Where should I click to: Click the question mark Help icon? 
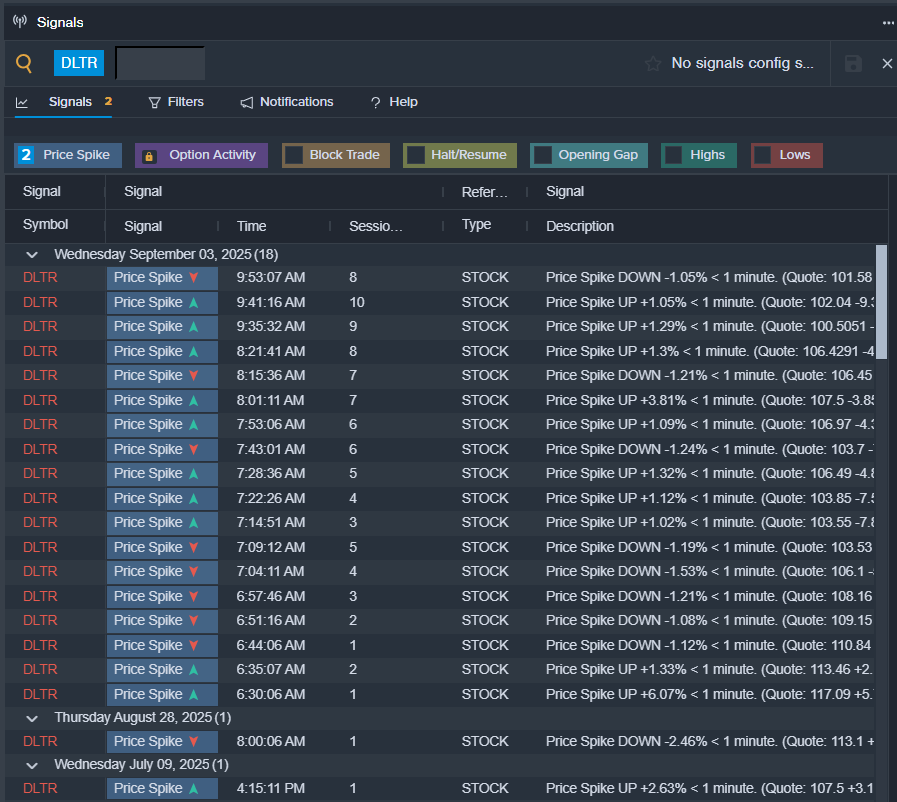coord(375,102)
